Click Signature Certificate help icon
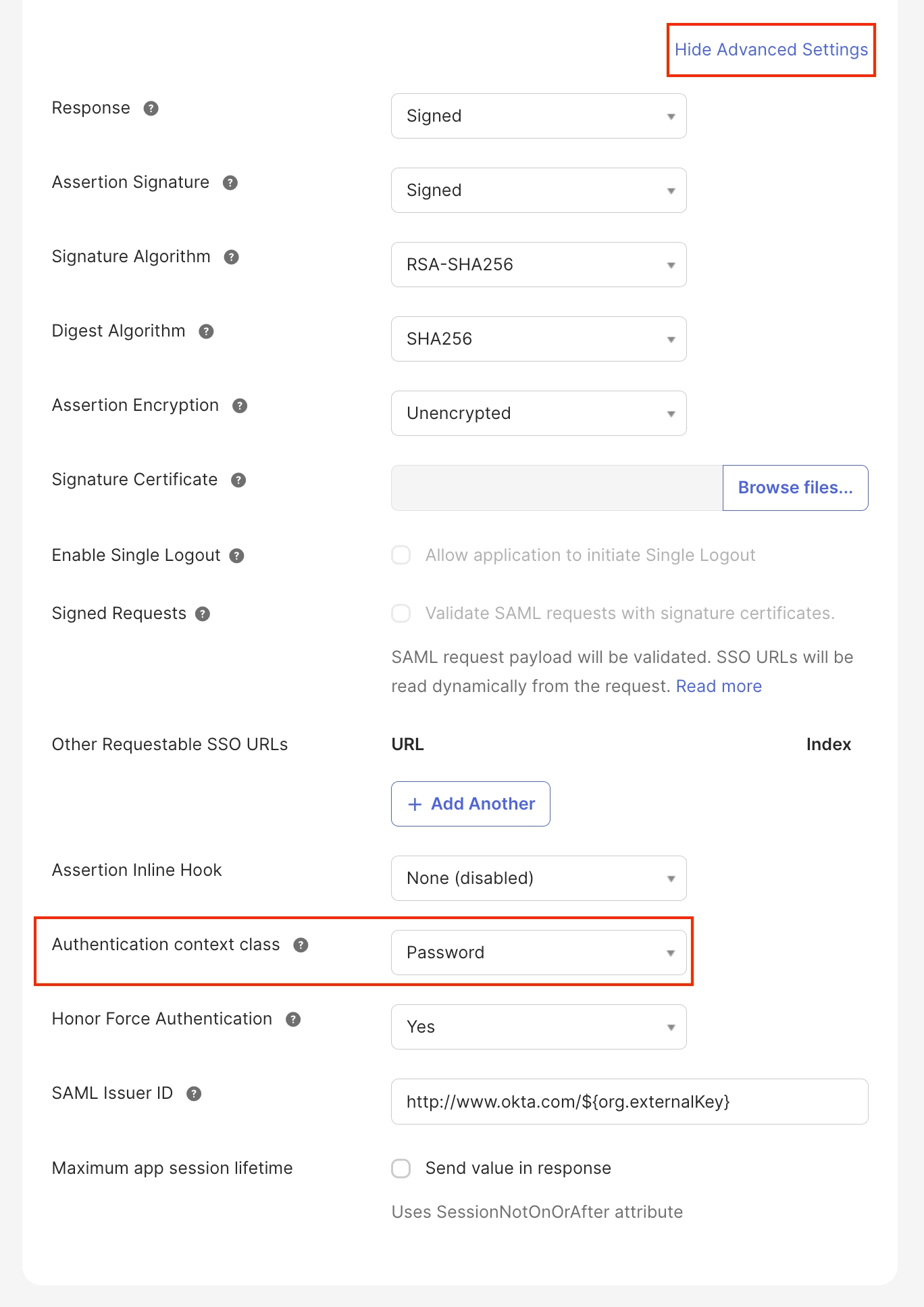The image size is (924, 1307). coord(238,480)
